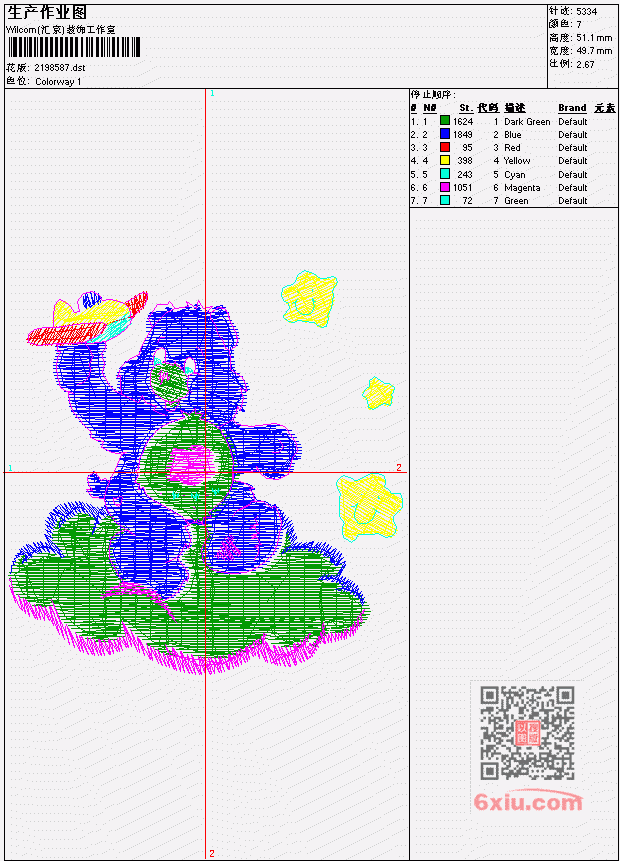Click the cyan '1' marker at the top of the vertical axis
The width and height of the screenshot is (620, 861).
coord(212,93)
